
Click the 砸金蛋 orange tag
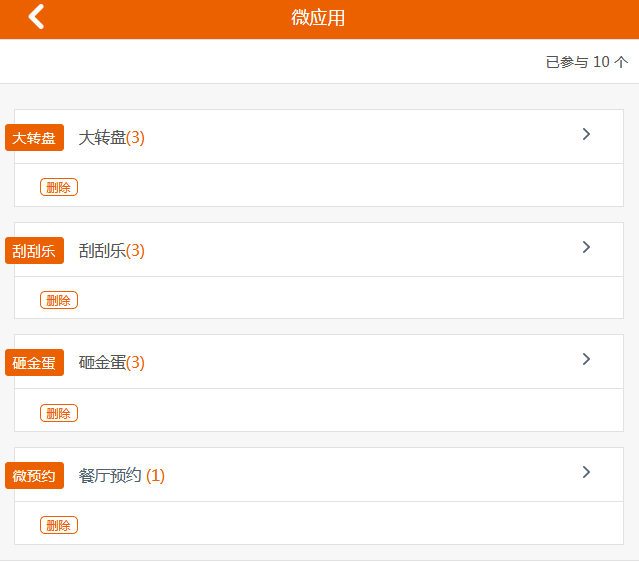click(x=34, y=362)
